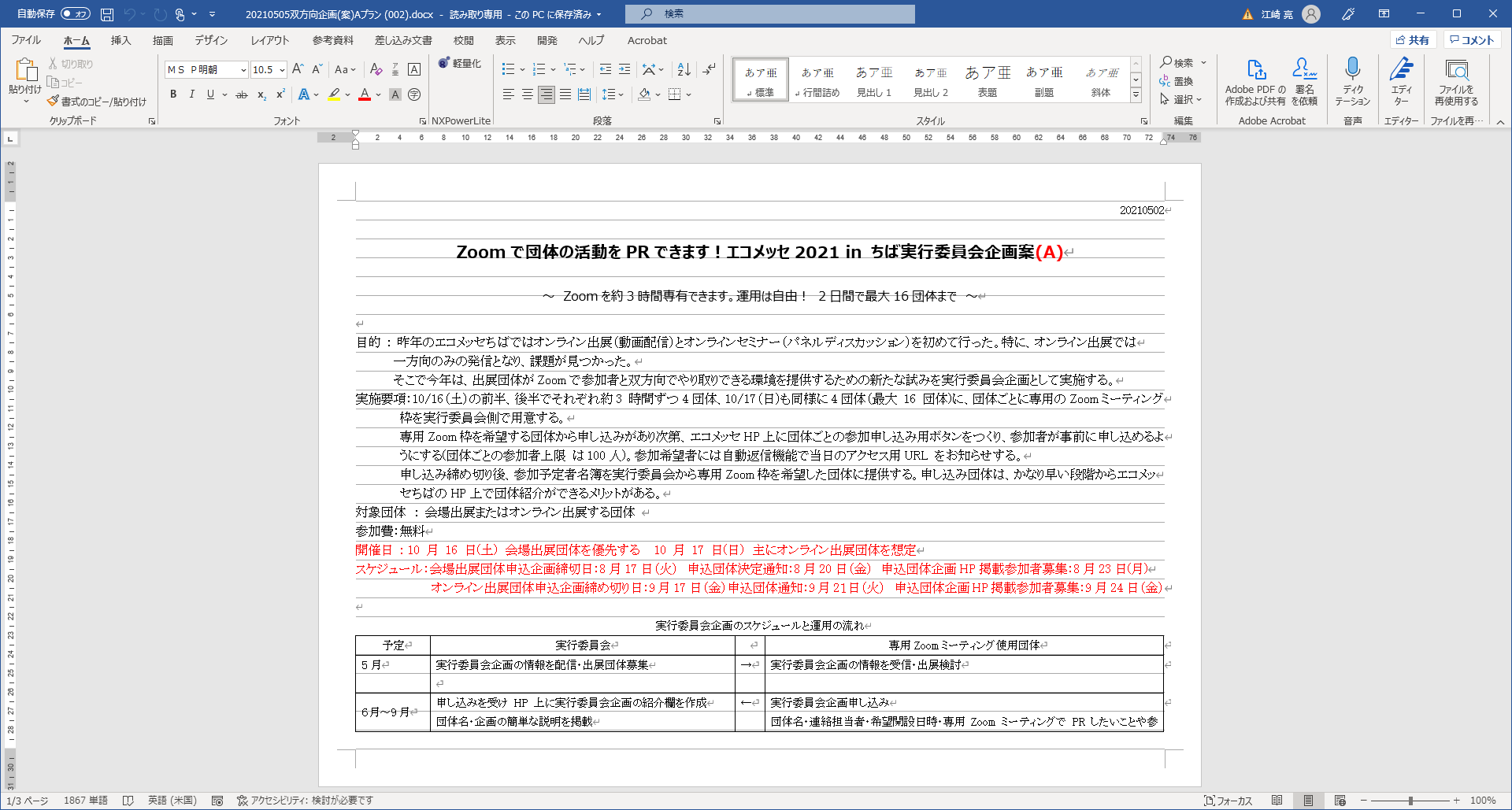This screenshot has width=1512, height=810.
Task: Click the Sort icon
Action: point(684,69)
